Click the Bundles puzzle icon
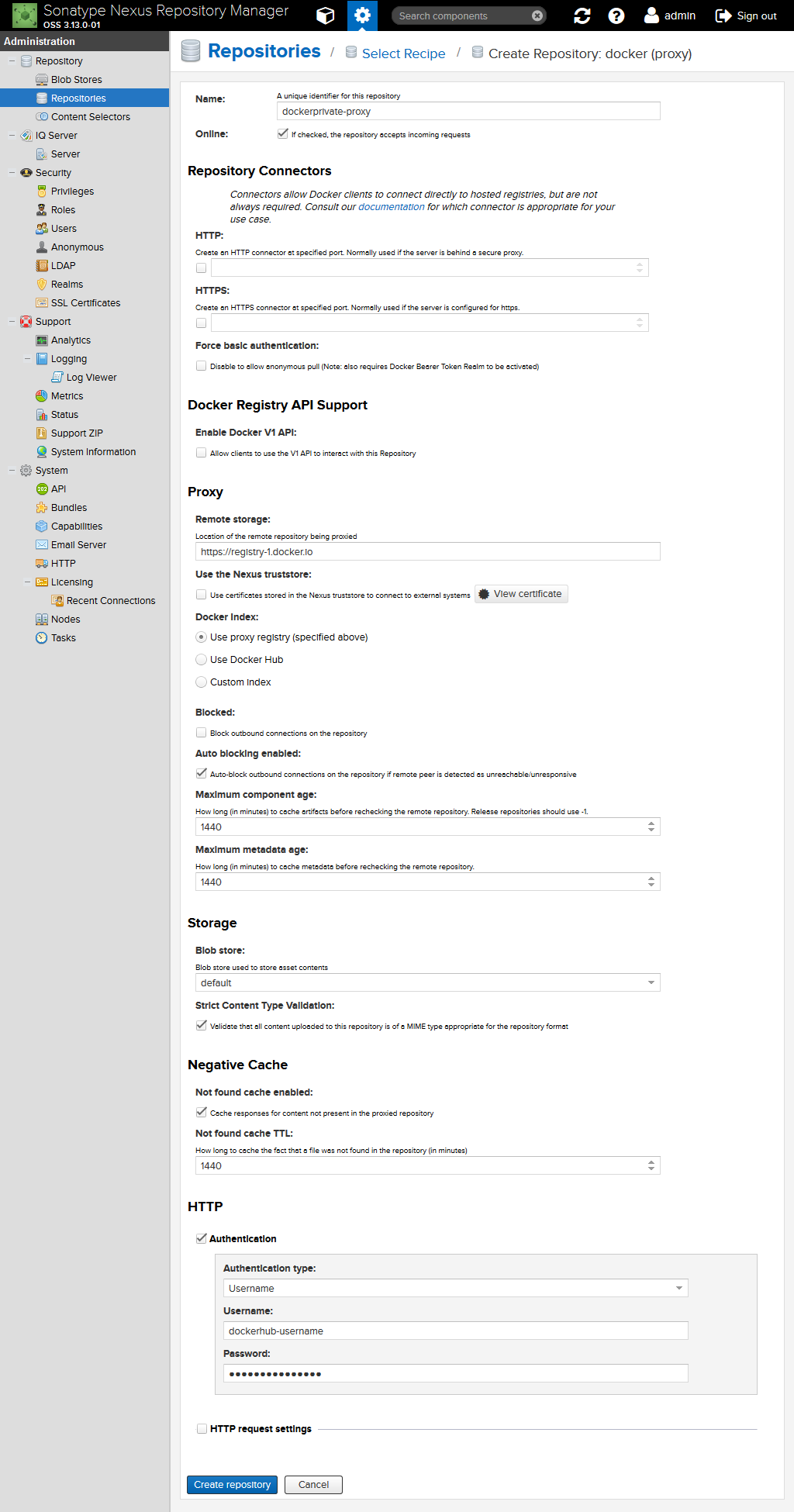 point(42,508)
